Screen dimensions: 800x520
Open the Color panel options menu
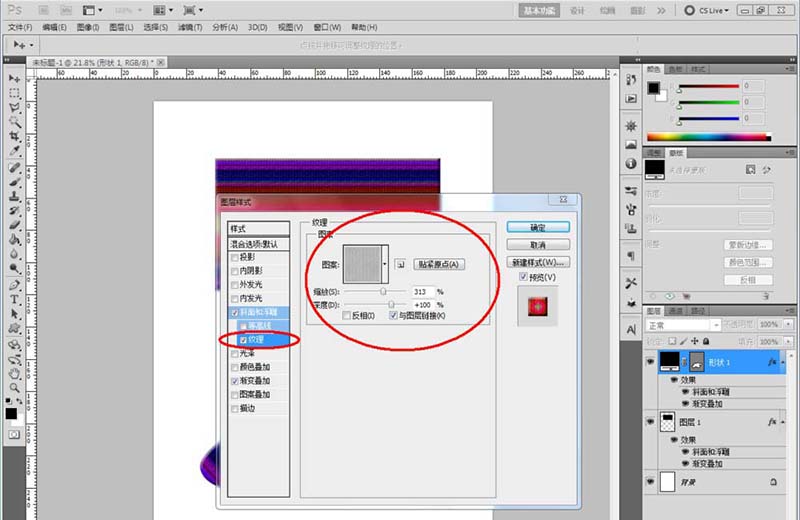790,69
